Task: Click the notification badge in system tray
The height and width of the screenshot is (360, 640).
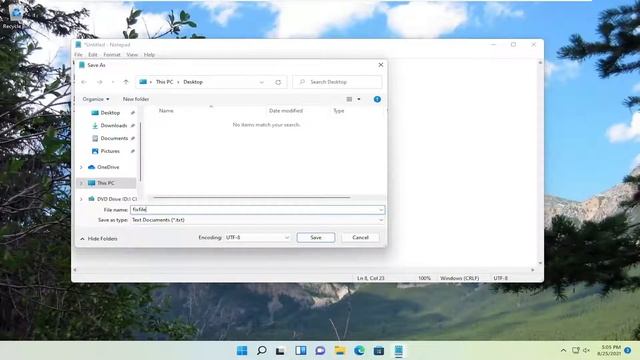Action: point(628,351)
